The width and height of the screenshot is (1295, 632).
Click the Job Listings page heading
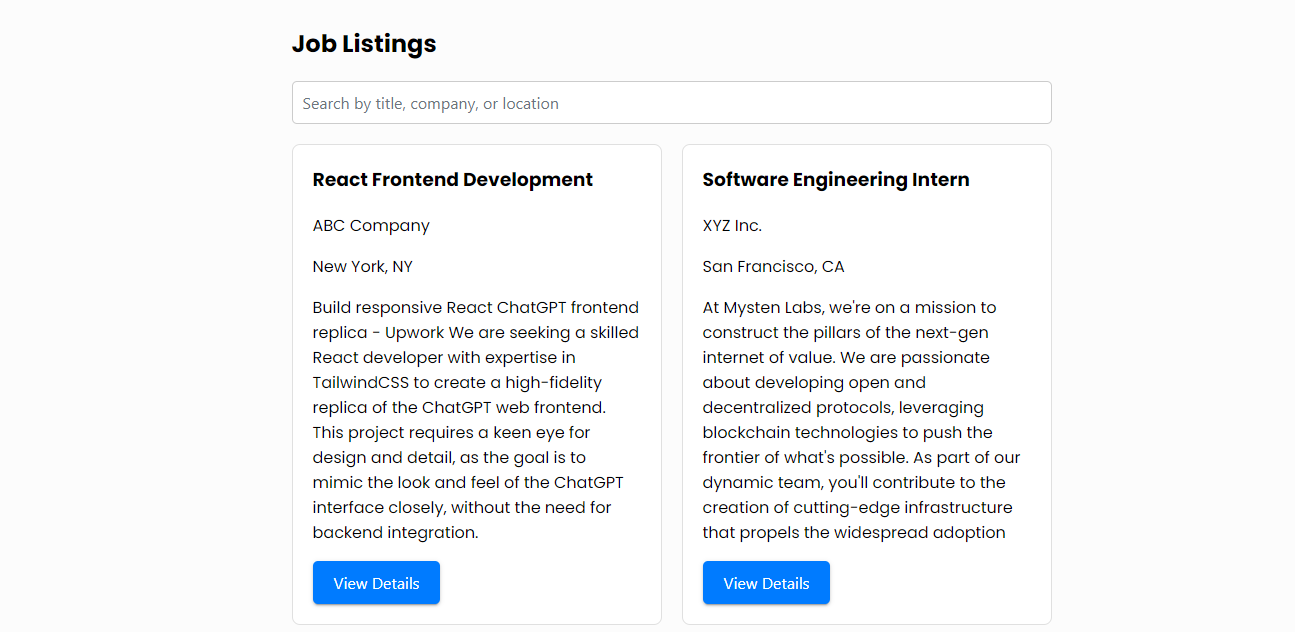pyautogui.click(x=364, y=44)
